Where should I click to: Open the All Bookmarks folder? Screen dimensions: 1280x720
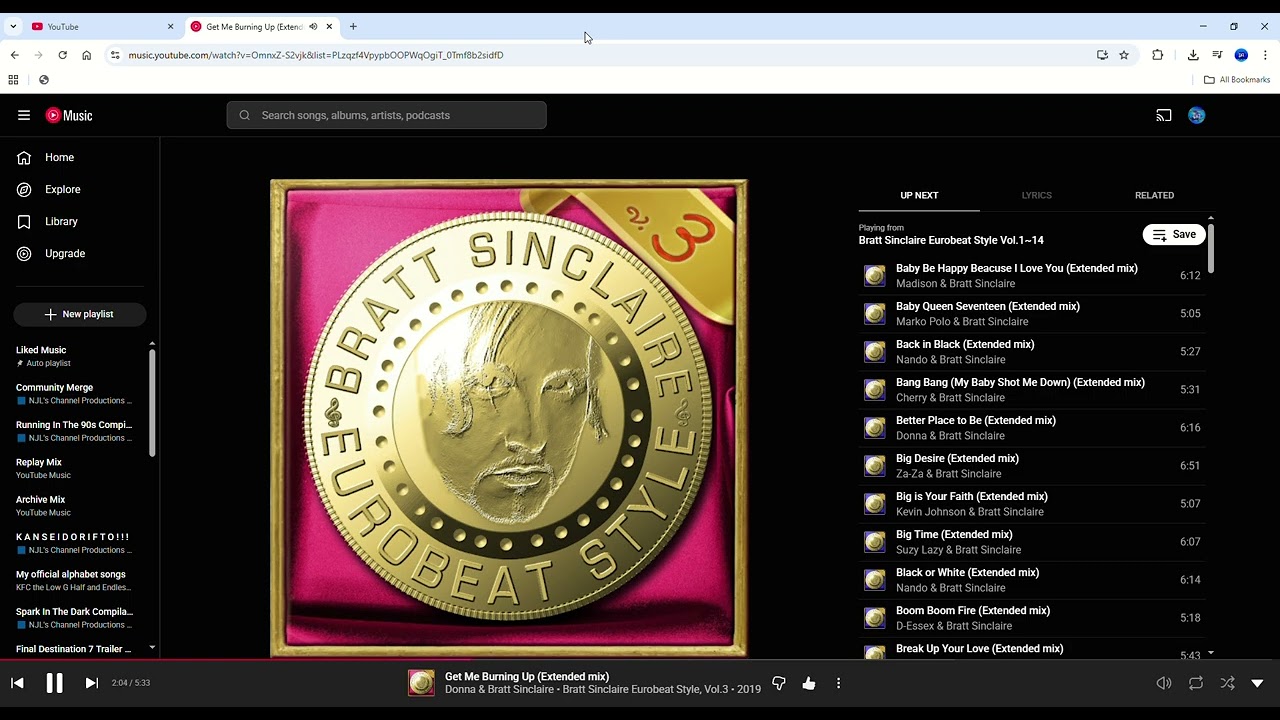tap(1237, 80)
